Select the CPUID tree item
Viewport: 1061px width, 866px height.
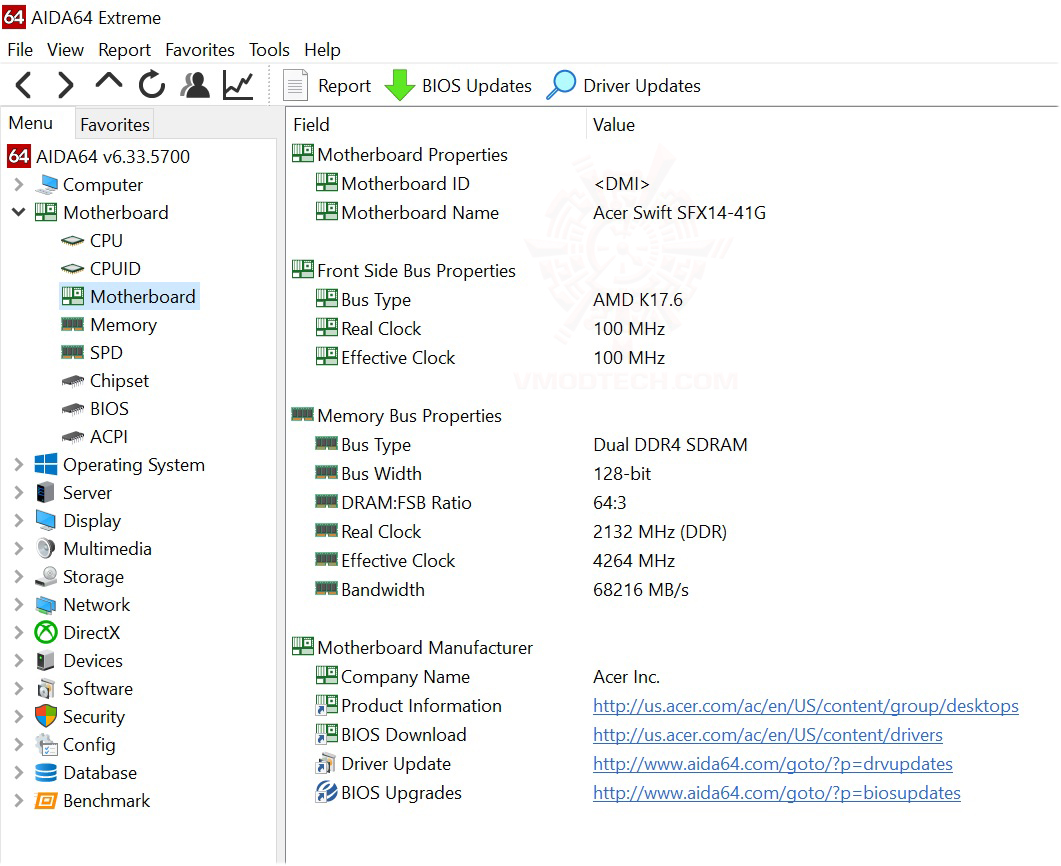pos(115,269)
